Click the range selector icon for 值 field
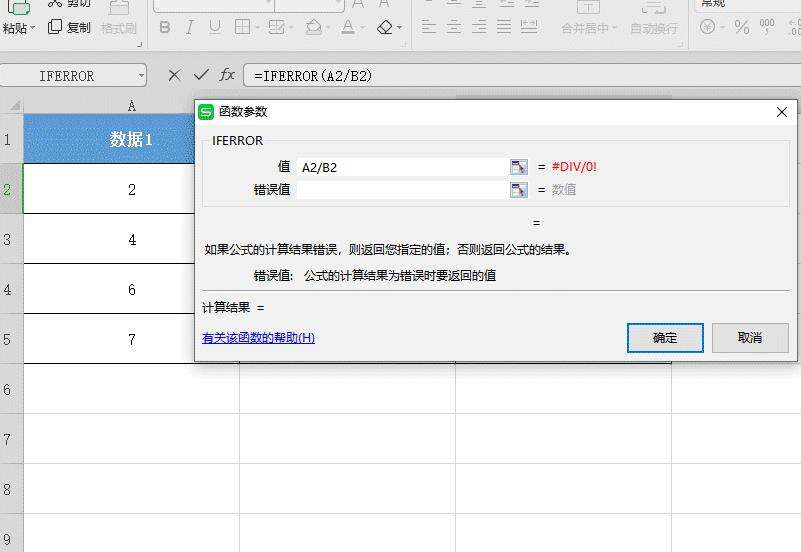Image resolution: width=801 pixels, height=552 pixels. click(518, 167)
